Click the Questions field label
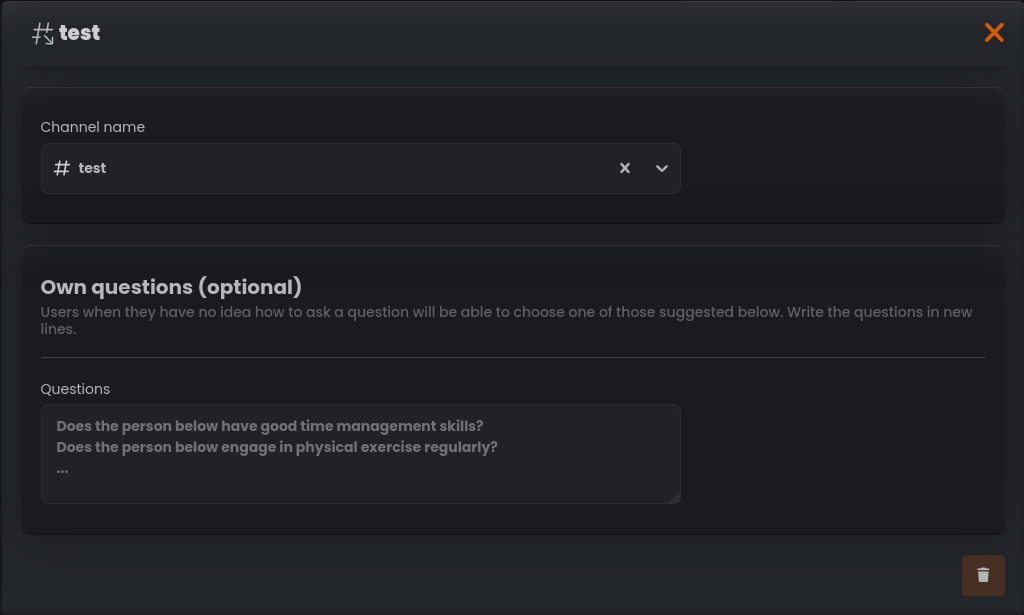 click(x=75, y=389)
